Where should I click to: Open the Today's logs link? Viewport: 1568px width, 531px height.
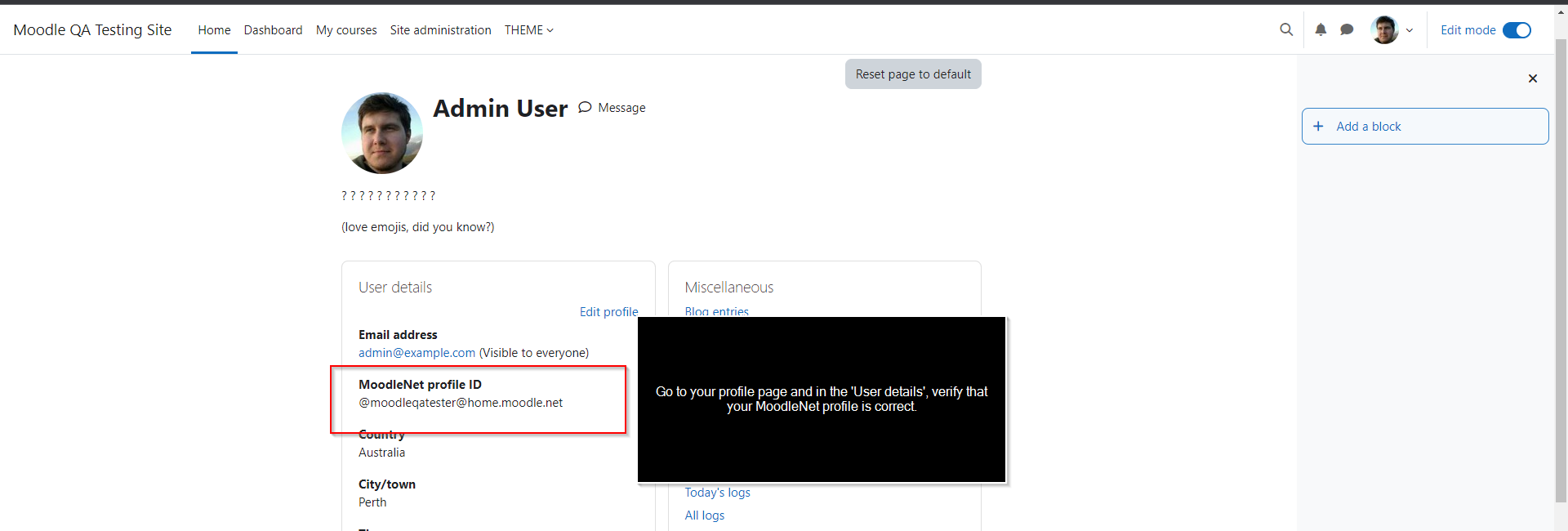[717, 493]
